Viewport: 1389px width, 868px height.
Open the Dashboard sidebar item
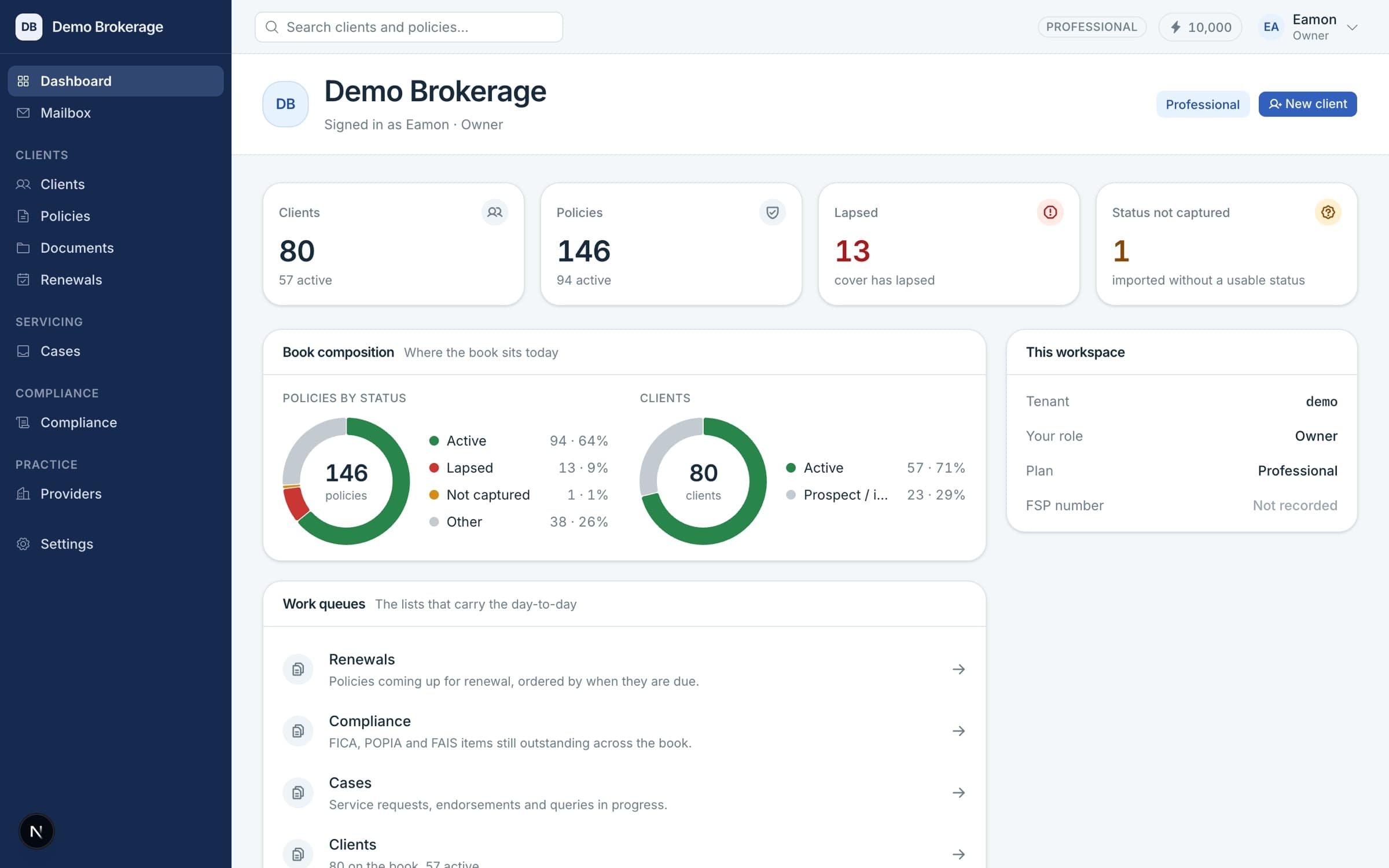pos(115,81)
